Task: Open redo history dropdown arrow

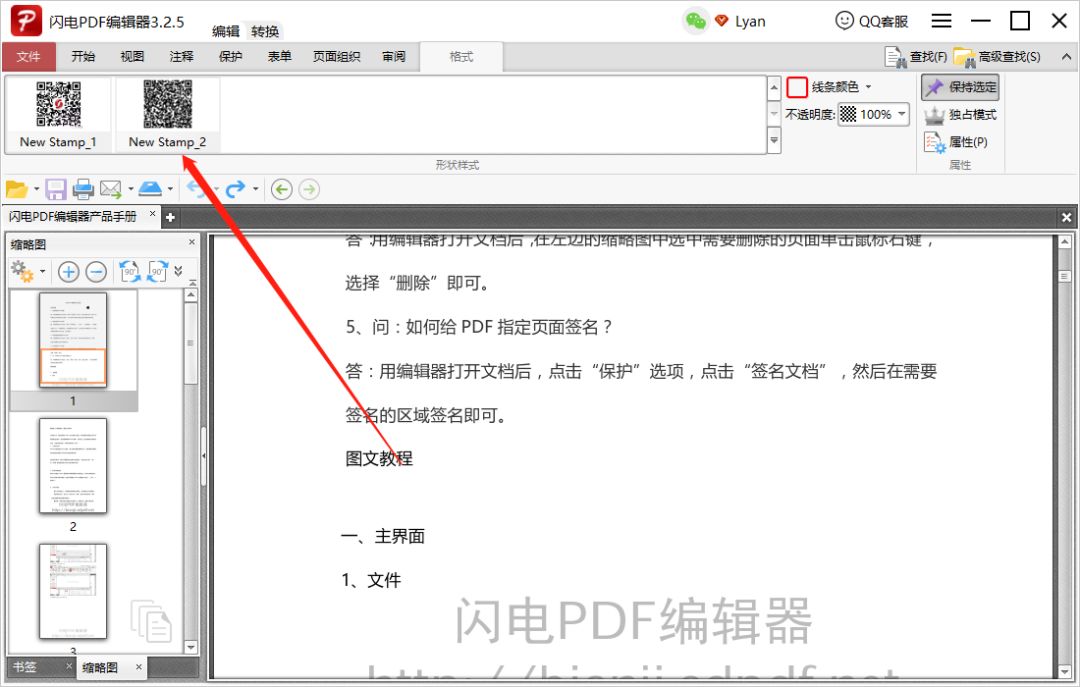Action: 256,189
